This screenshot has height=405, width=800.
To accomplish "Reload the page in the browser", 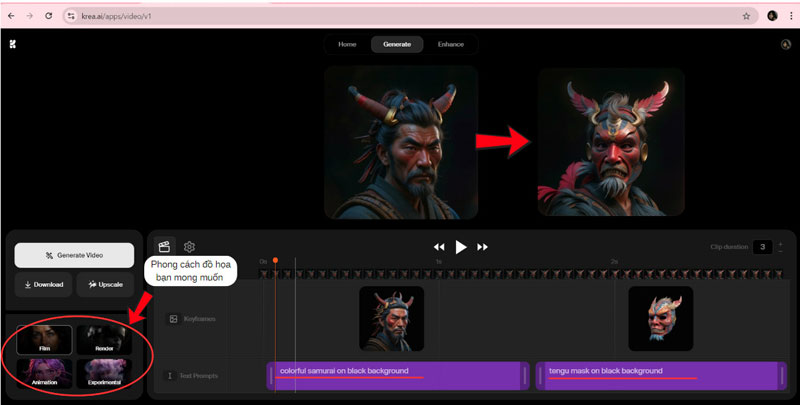I will click(49, 16).
